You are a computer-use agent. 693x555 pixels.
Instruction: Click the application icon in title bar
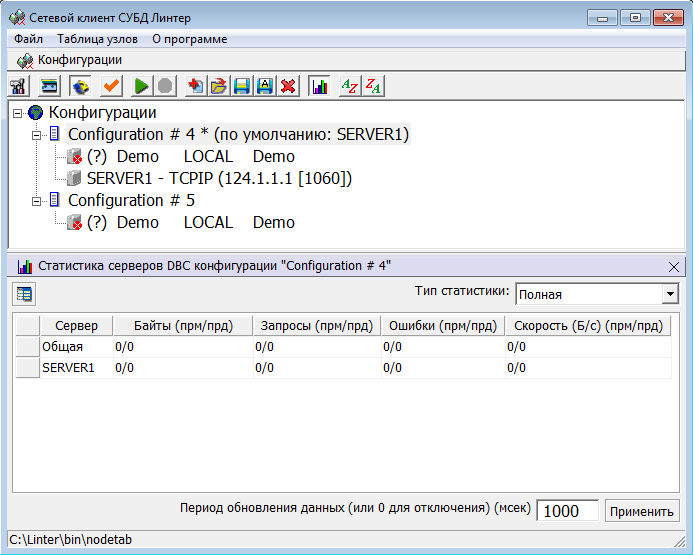(17, 18)
